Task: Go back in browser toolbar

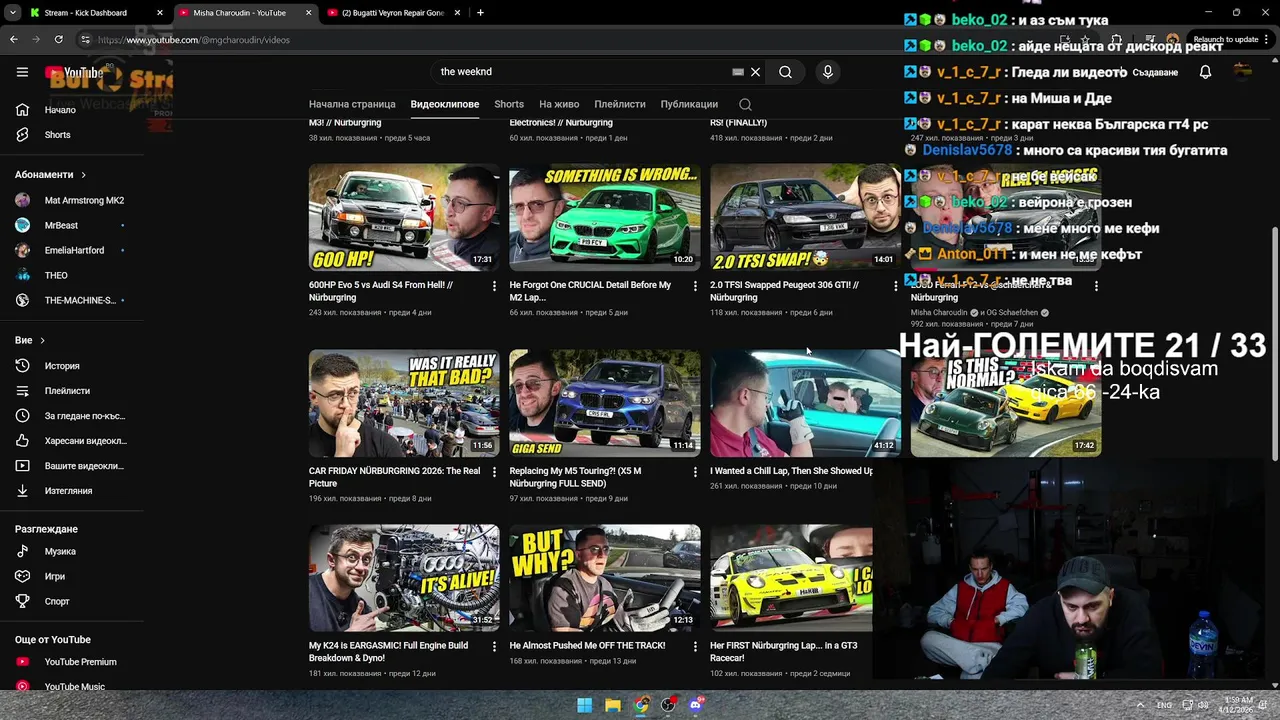Action: tap(14, 40)
